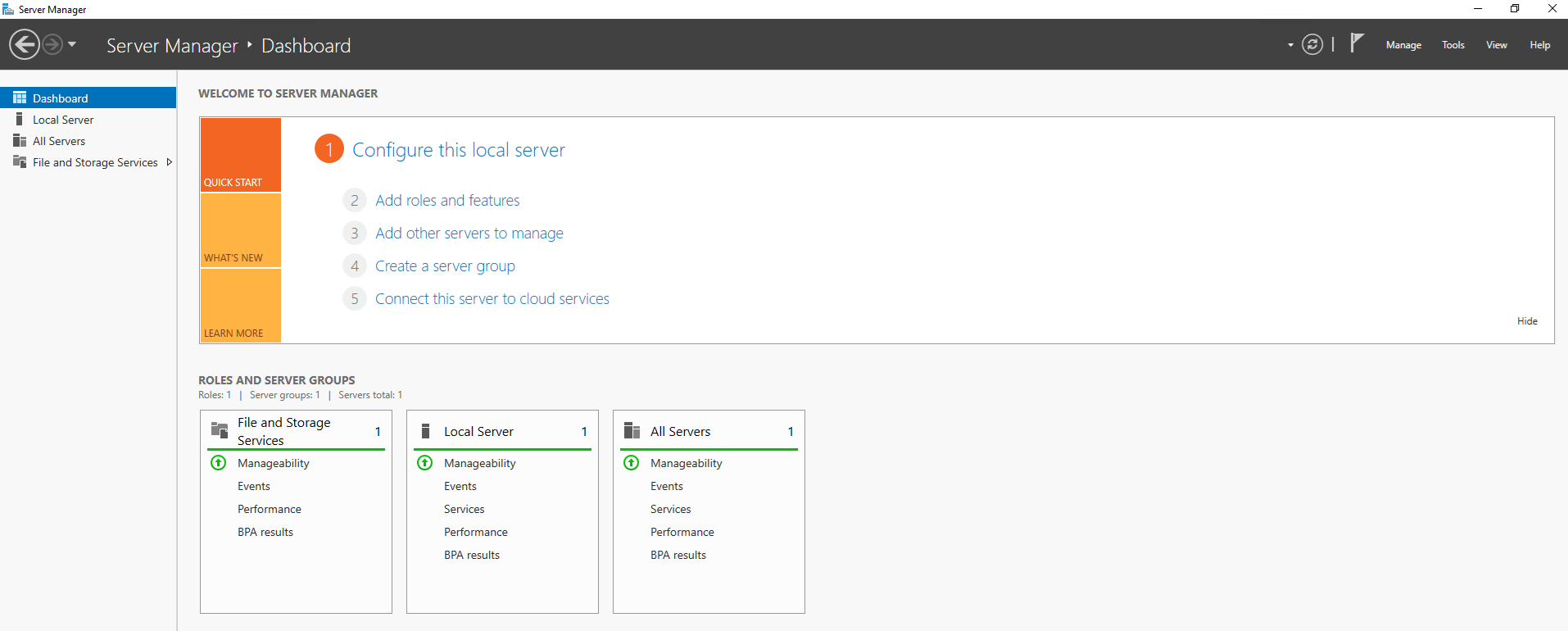Open the Learn More tile
Image resolution: width=1568 pixels, height=631 pixels.
(241, 305)
